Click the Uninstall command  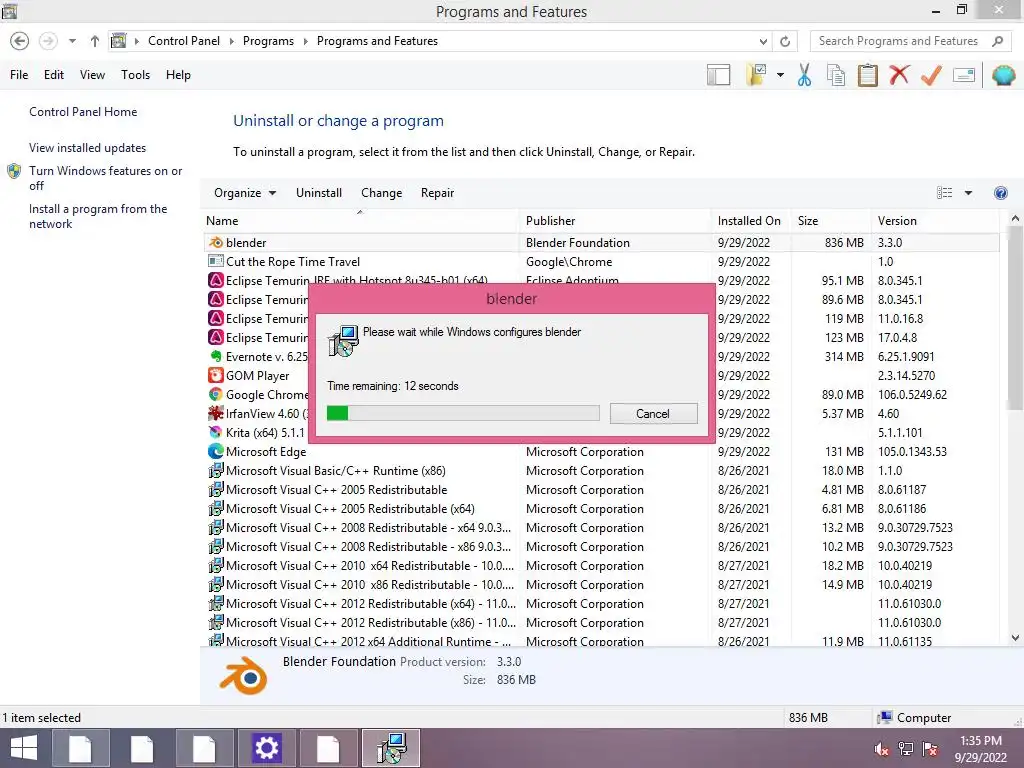click(x=319, y=193)
